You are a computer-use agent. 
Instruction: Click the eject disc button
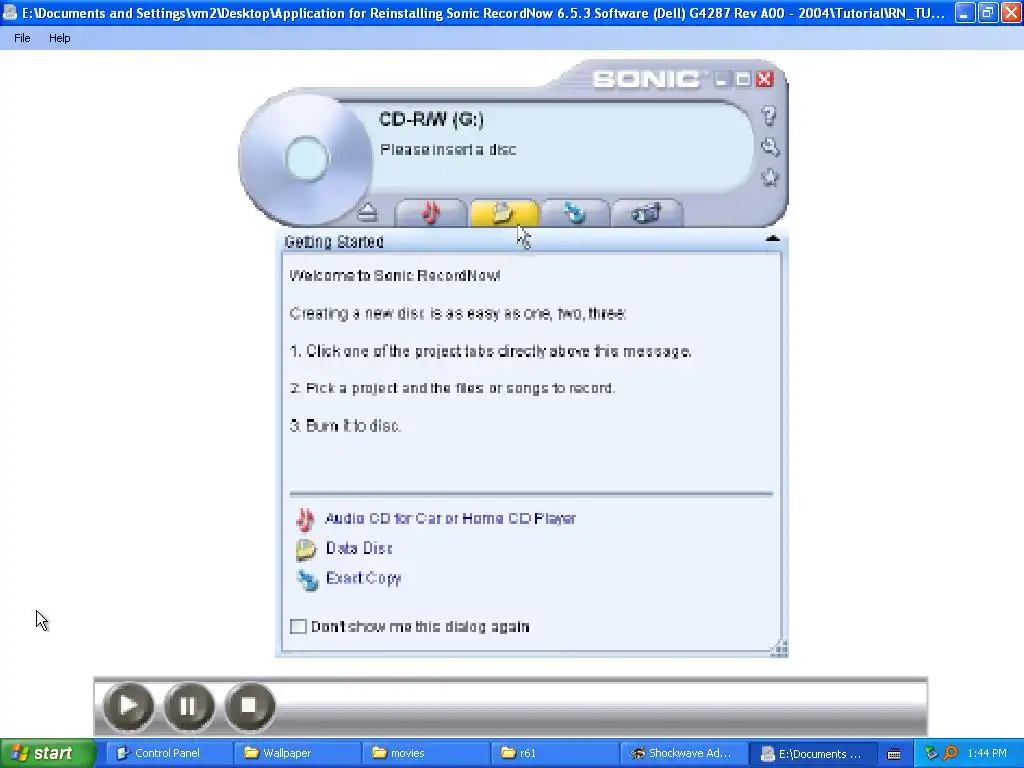click(368, 212)
